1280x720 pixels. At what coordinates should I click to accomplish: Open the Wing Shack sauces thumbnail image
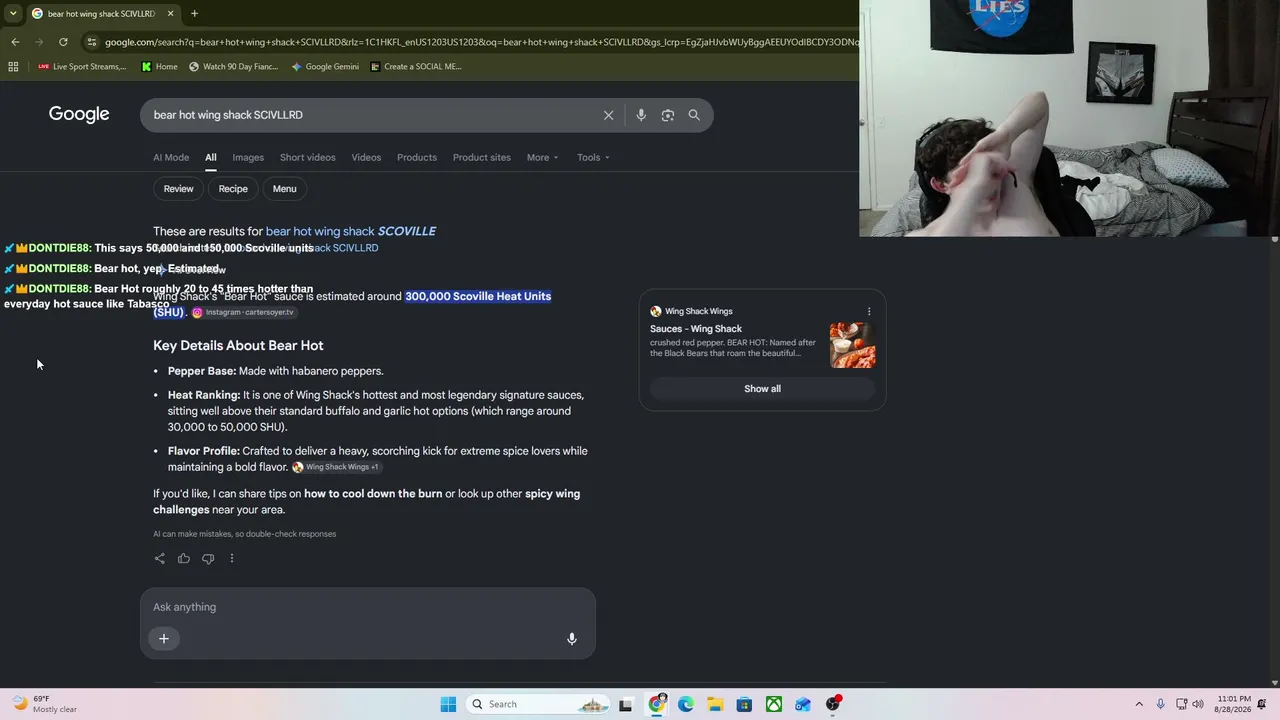click(853, 345)
